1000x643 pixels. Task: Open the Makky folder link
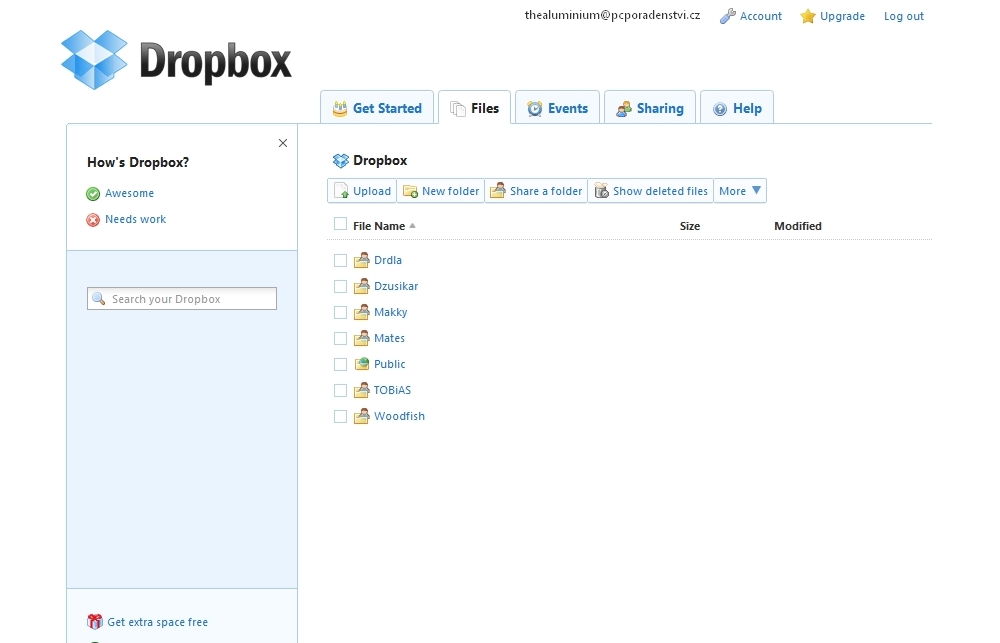pos(390,313)
